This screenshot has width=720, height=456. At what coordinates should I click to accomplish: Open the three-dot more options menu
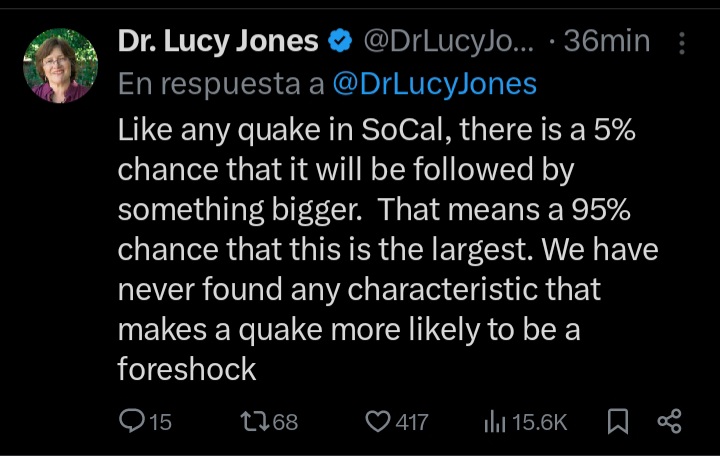click(682, 42)
